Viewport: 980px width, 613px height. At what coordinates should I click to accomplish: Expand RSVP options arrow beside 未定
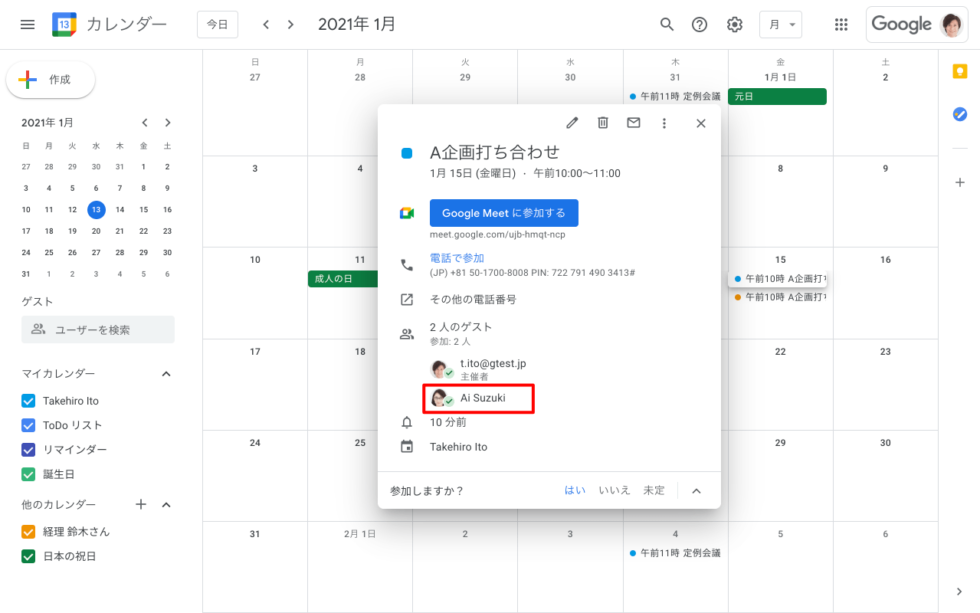697,491
